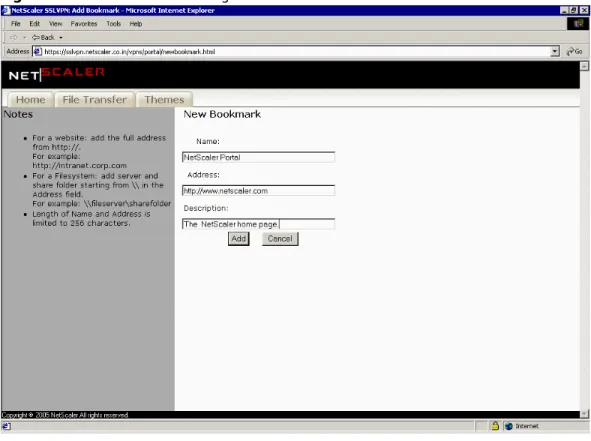Click the Name: label

pyautogui.click(x=208, y=141)
